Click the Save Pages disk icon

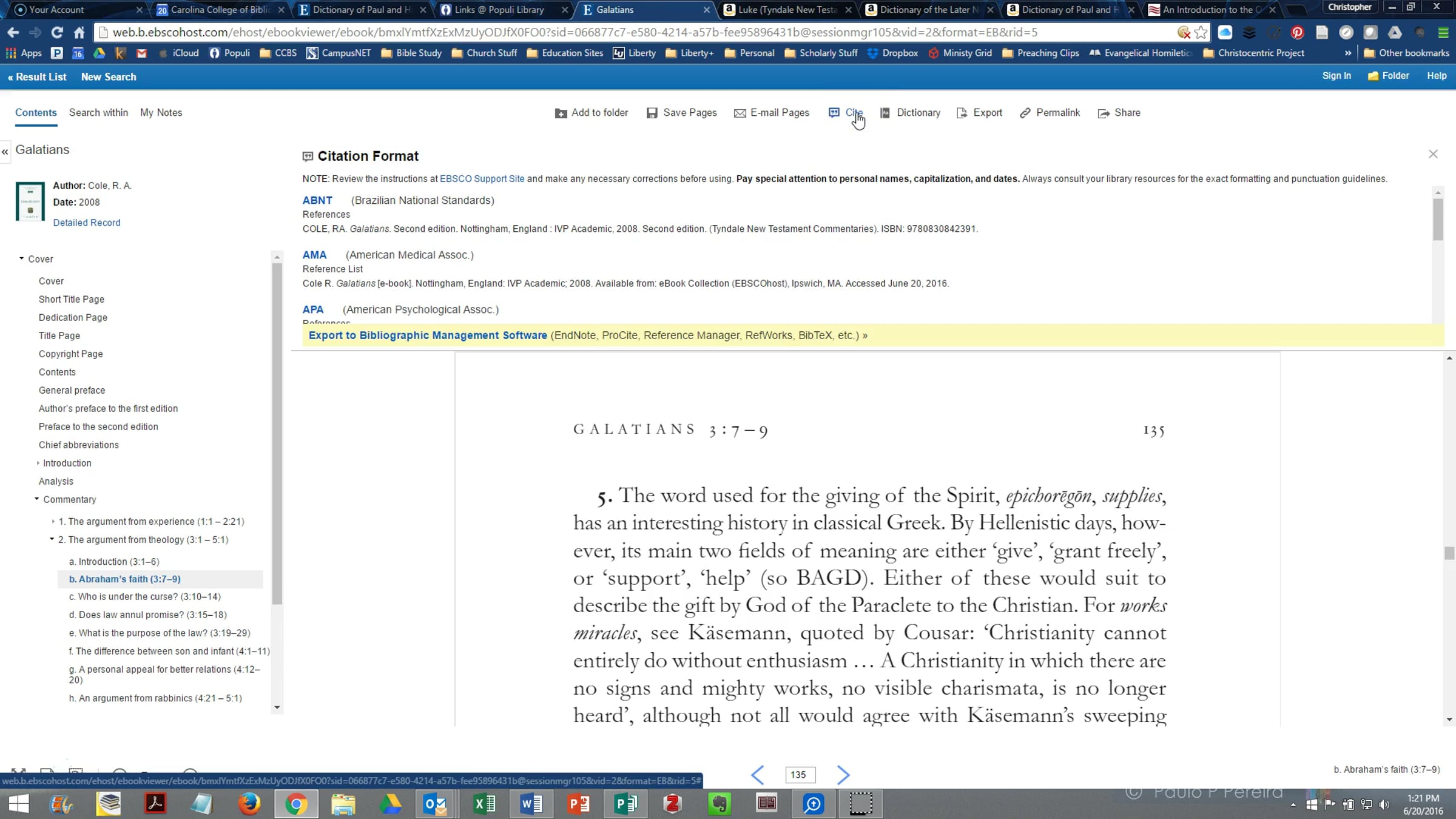coord(652,113)
